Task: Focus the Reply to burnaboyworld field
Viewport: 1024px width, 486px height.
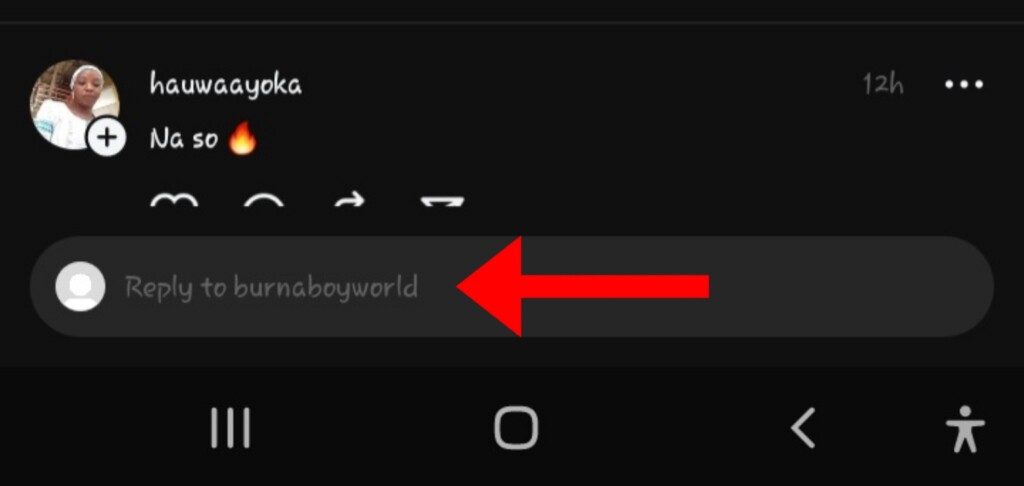Action: point(512,287)
